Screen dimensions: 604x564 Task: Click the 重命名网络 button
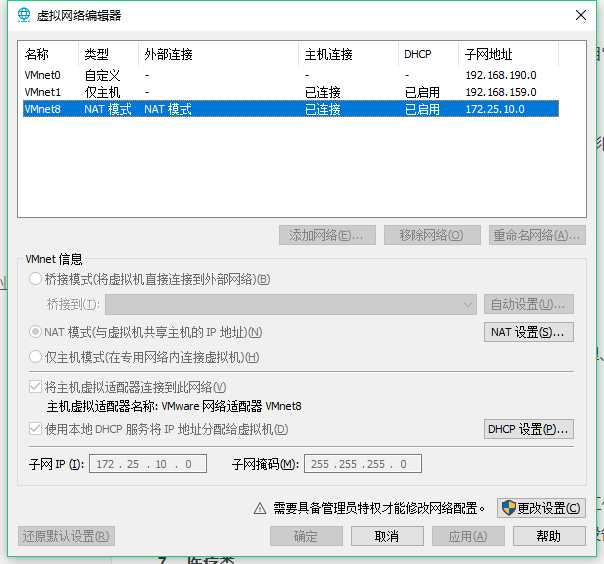537,235
